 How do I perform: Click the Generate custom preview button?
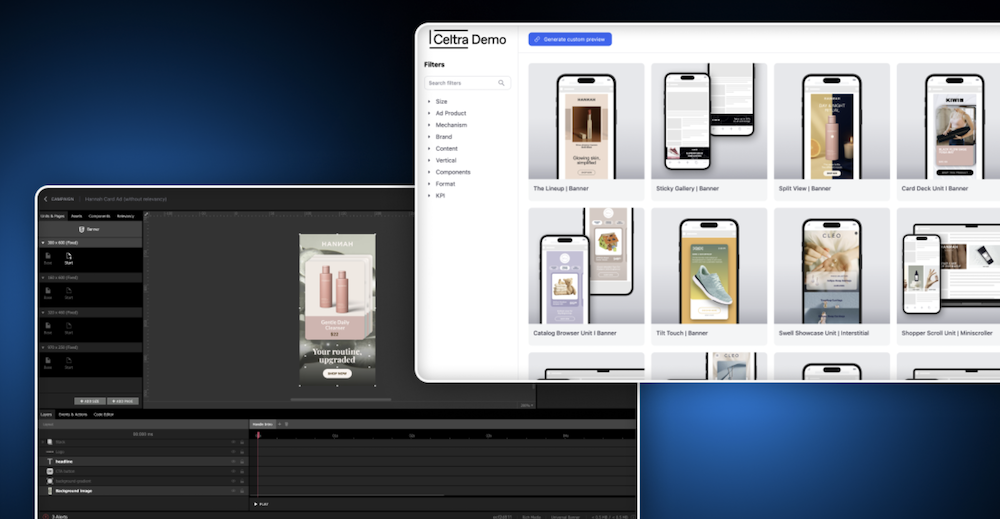570,39
